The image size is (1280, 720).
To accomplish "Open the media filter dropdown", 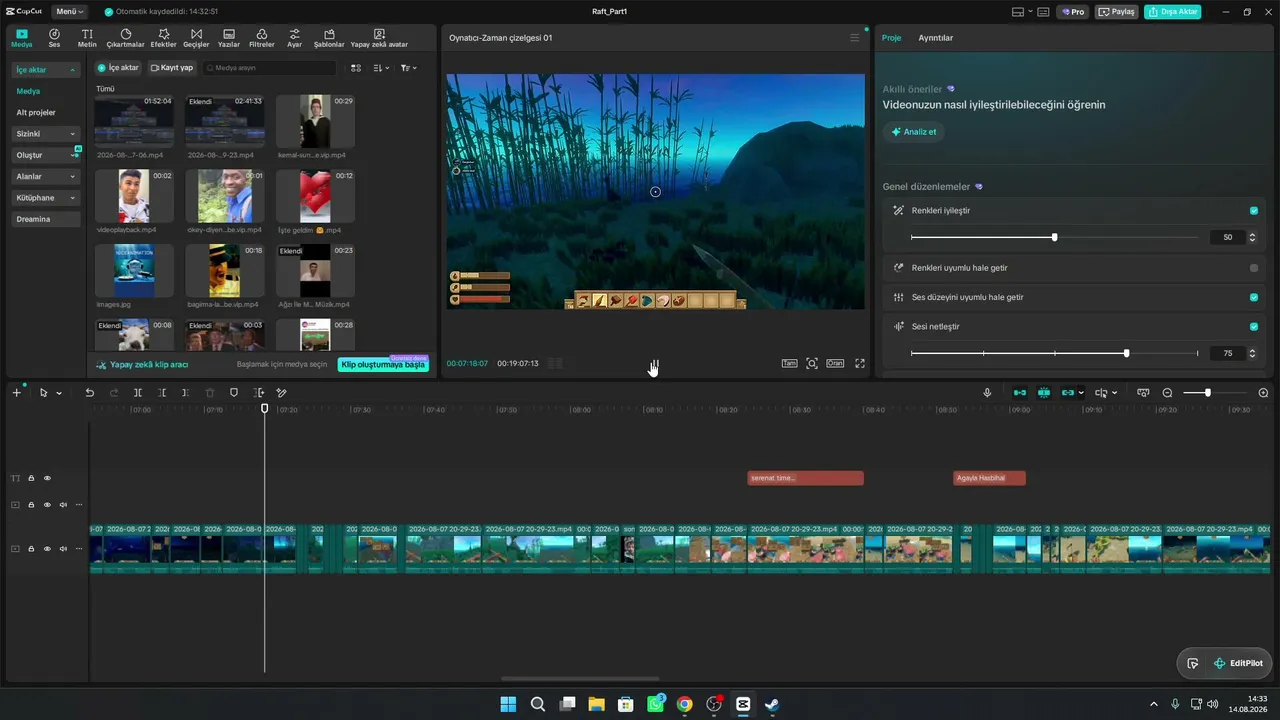I will [x=409, y=68].
